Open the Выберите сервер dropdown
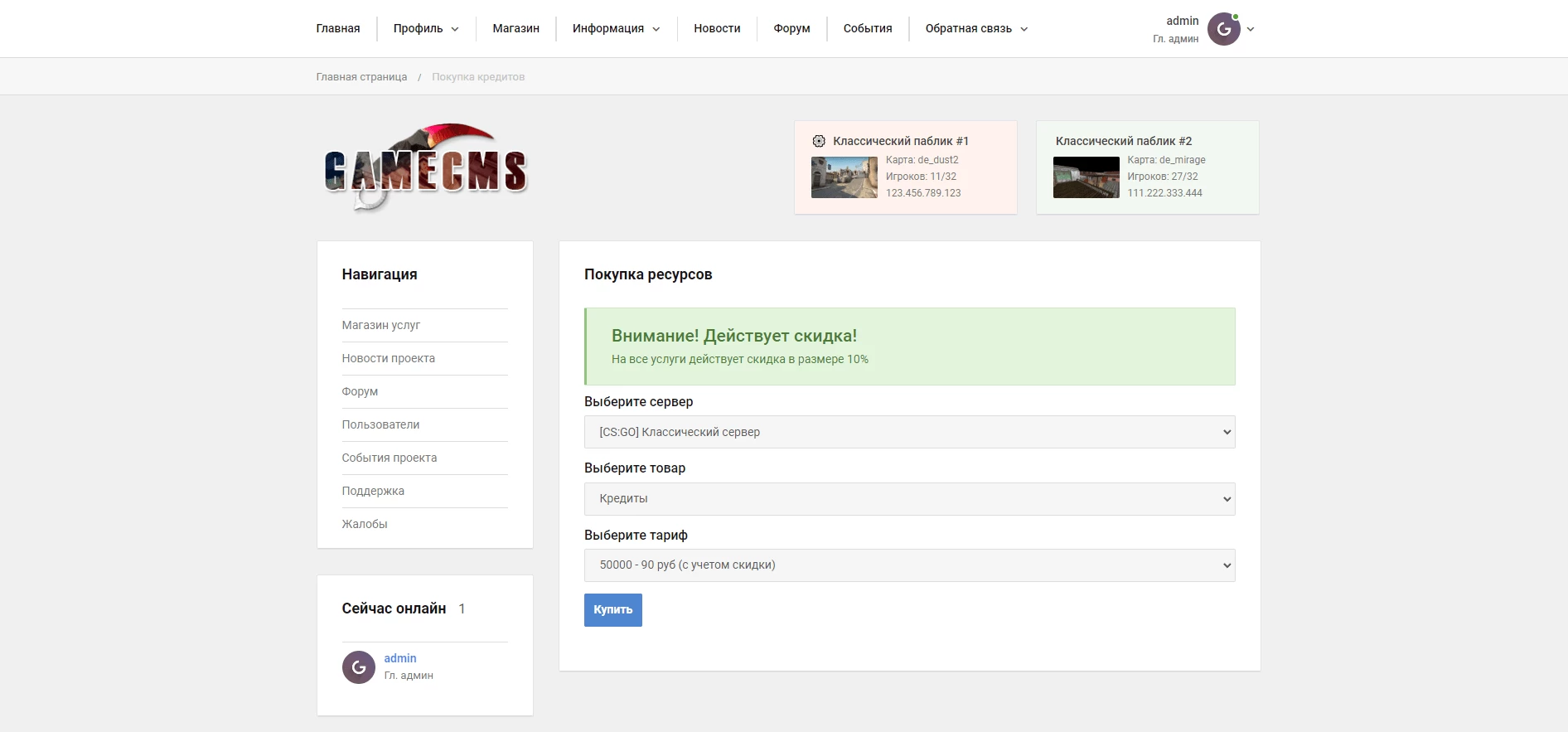1568x732 pixels. point(909,432)
